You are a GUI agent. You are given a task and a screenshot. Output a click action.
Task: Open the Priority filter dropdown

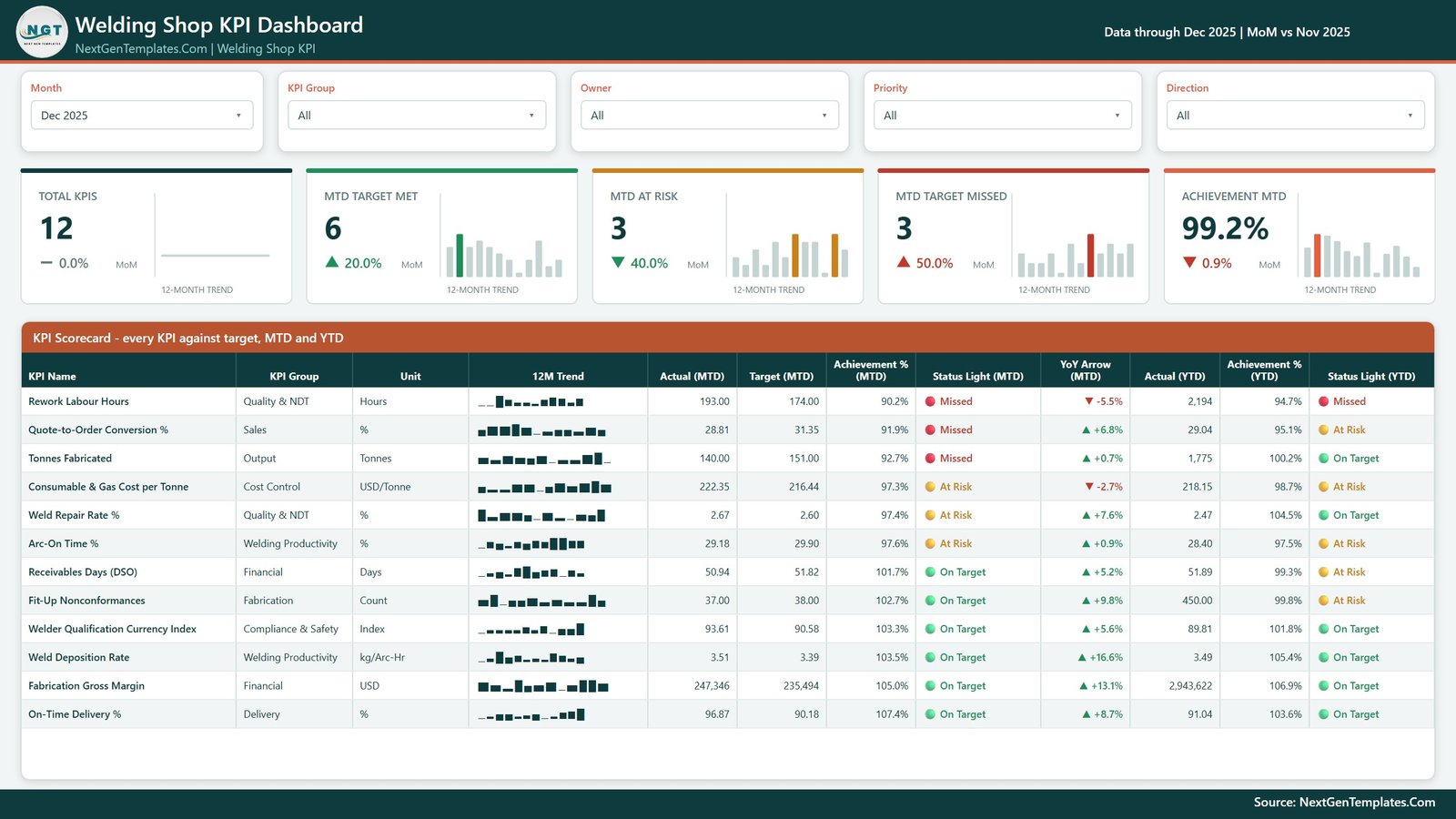click(1003, 116)
